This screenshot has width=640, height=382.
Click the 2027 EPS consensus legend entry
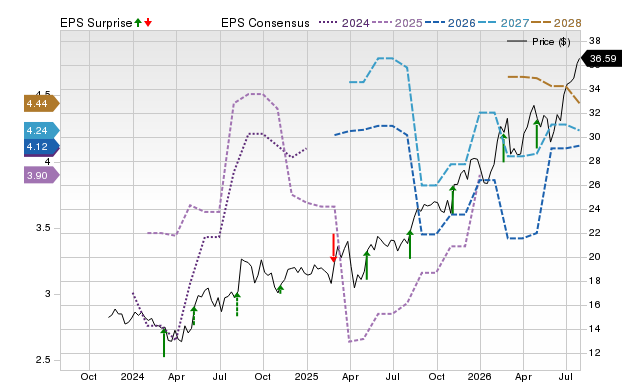[x=503, y=23]
